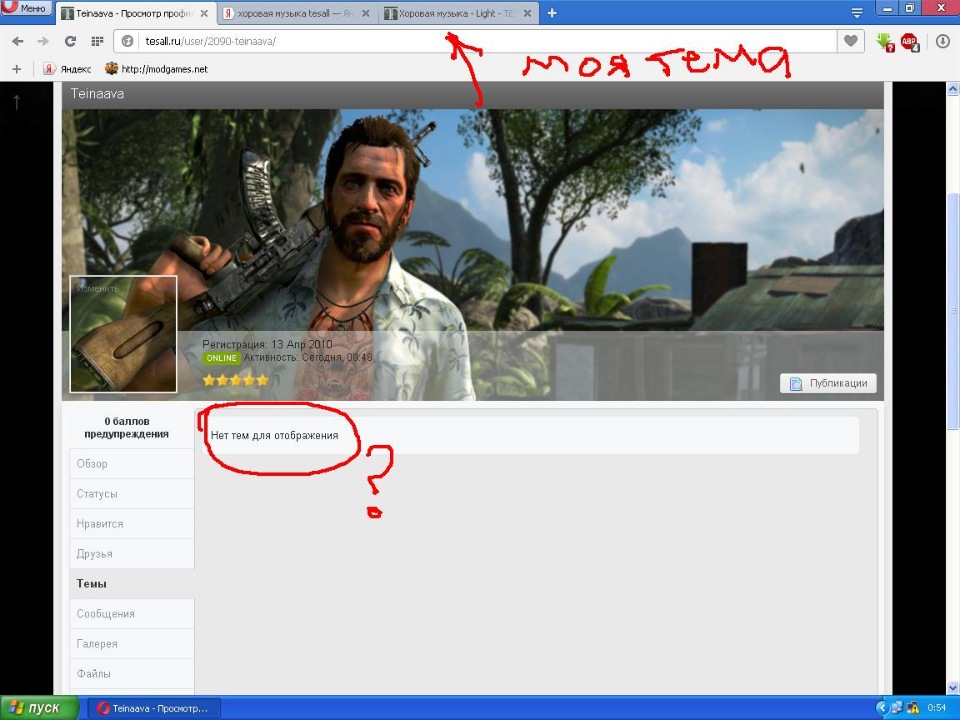Open the green download extension icon

click(x=885, y=42)
